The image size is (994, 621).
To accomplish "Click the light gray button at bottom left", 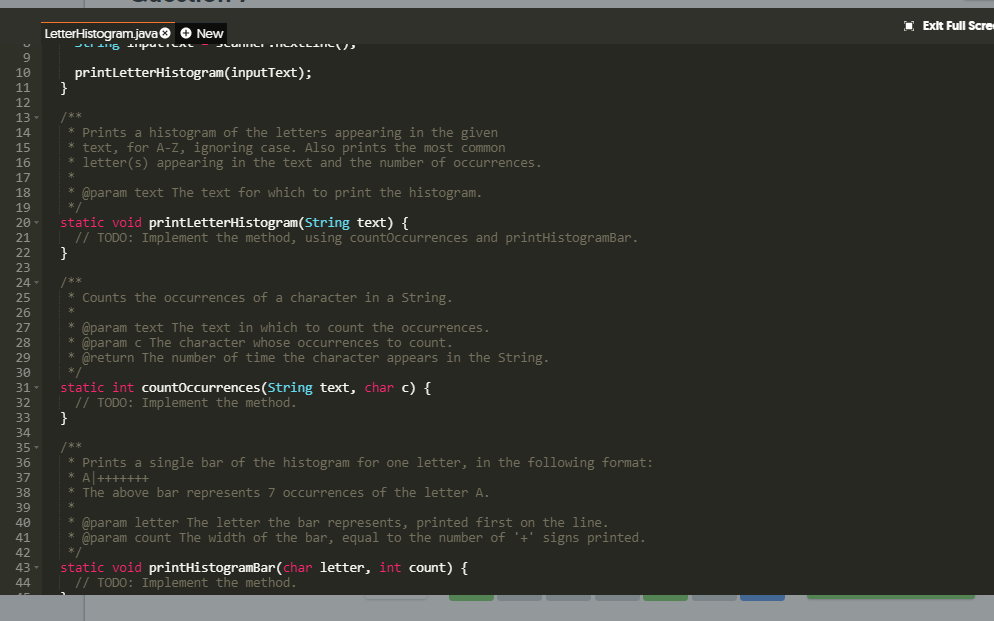I will point(397,598).
